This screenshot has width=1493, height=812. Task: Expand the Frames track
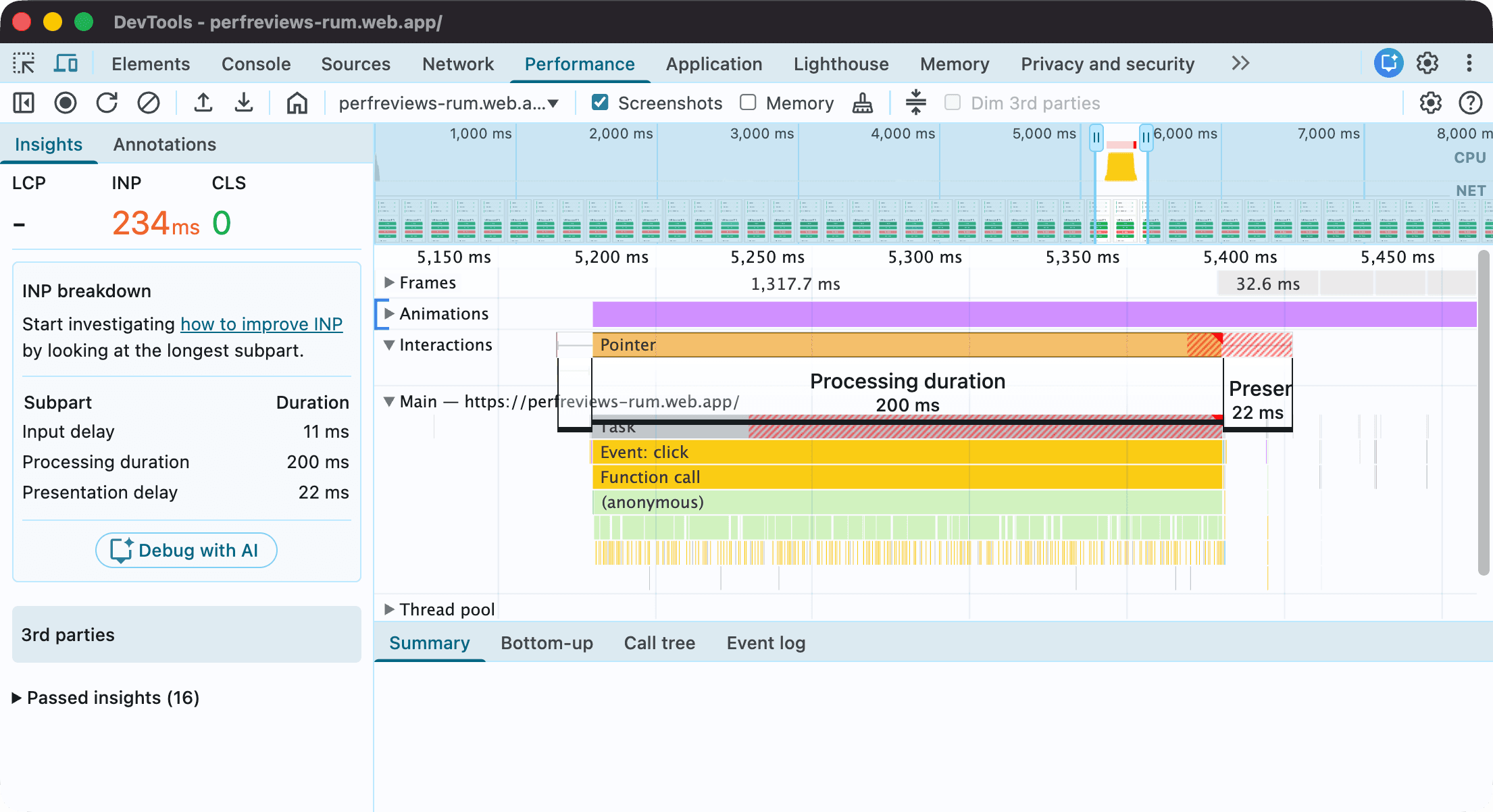pos(389,282)
